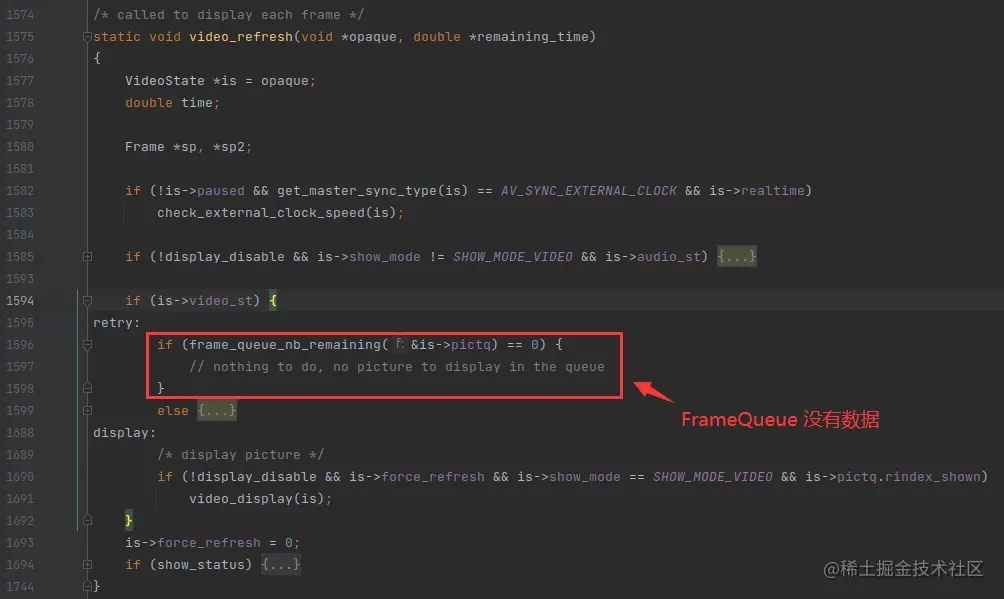Click is->realtime on line 1582

pyautogui.click(x=757, y=191)
